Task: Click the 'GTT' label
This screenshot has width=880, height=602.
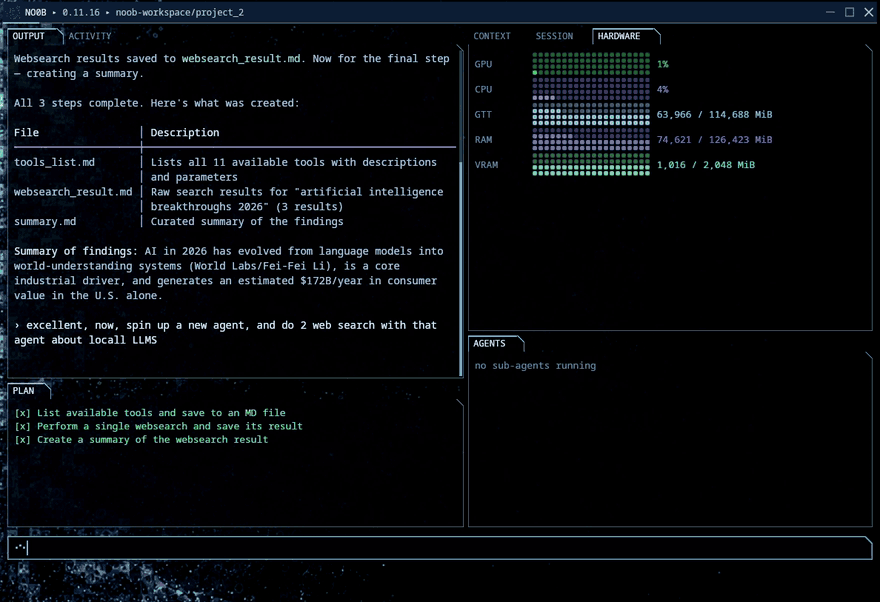Action: coord(483,114)
